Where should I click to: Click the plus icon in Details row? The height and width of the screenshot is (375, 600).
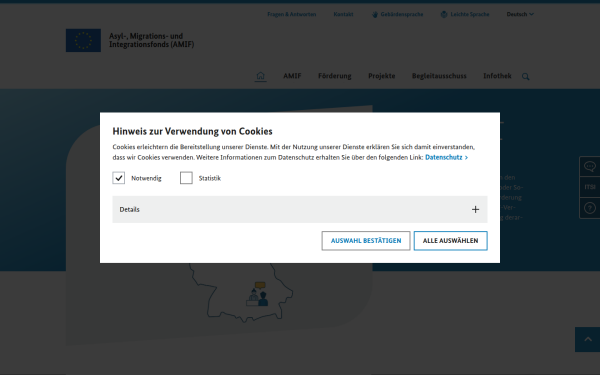475,209
